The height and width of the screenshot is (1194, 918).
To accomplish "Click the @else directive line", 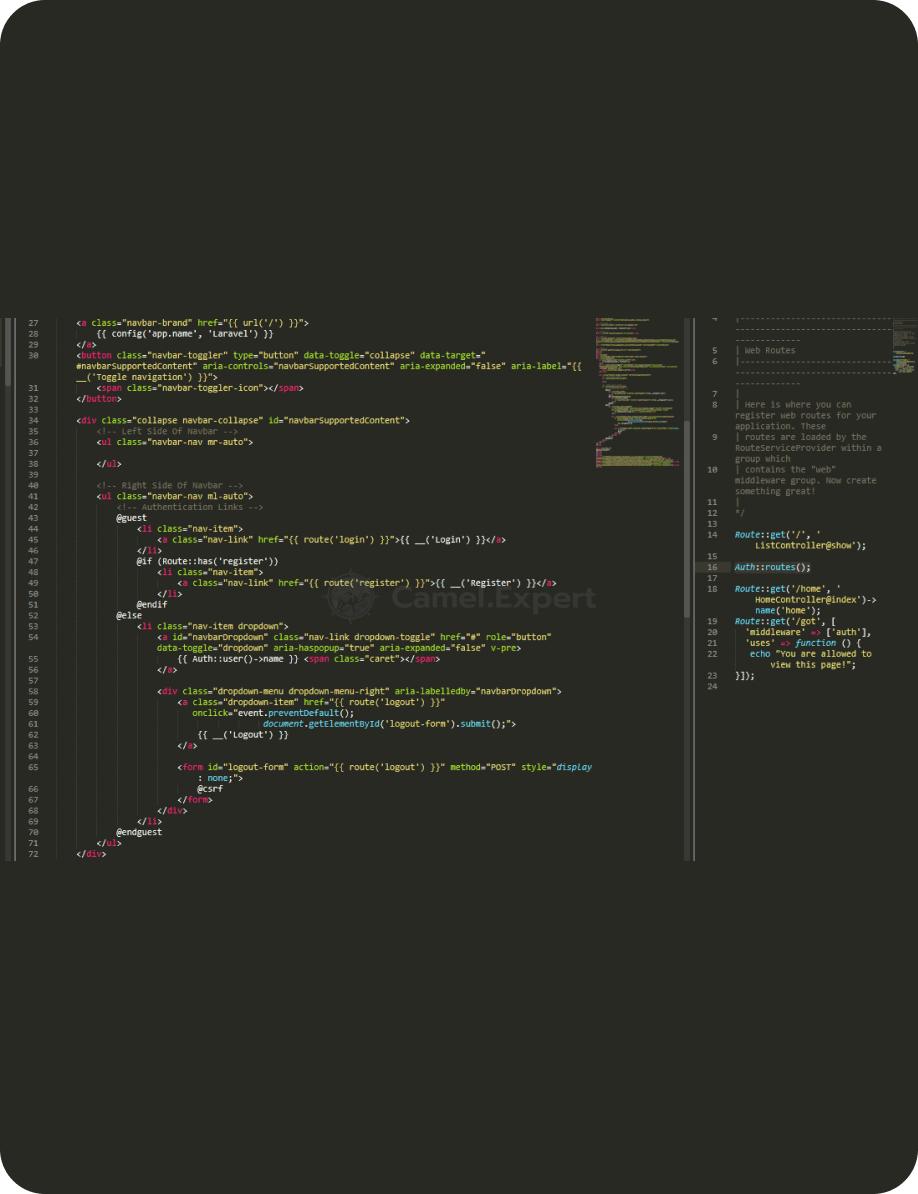I will pyautogui.click(x=129, y=615).
